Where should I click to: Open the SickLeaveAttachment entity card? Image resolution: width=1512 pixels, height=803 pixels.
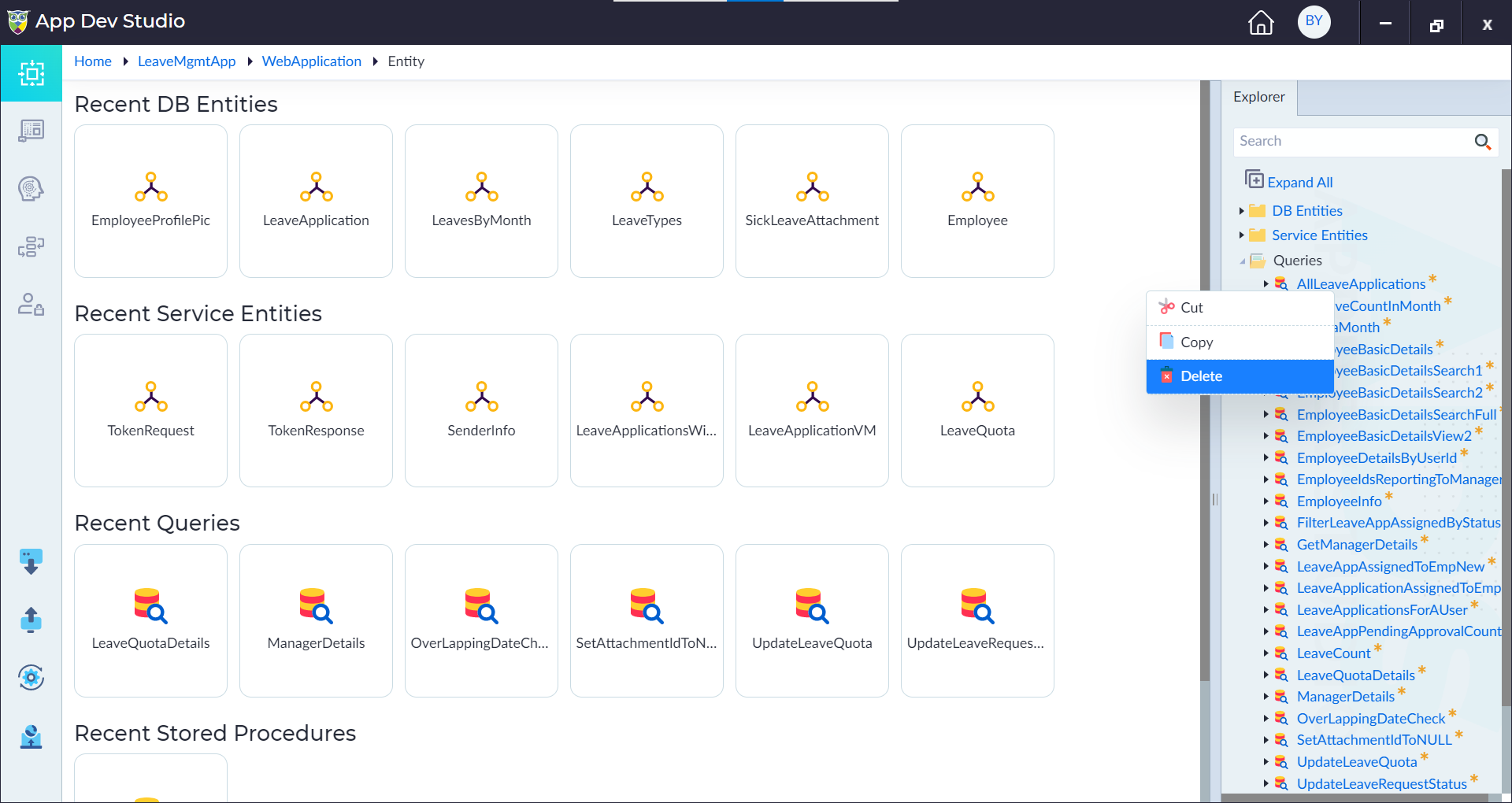pyautogui.click(x=812, y=201)
